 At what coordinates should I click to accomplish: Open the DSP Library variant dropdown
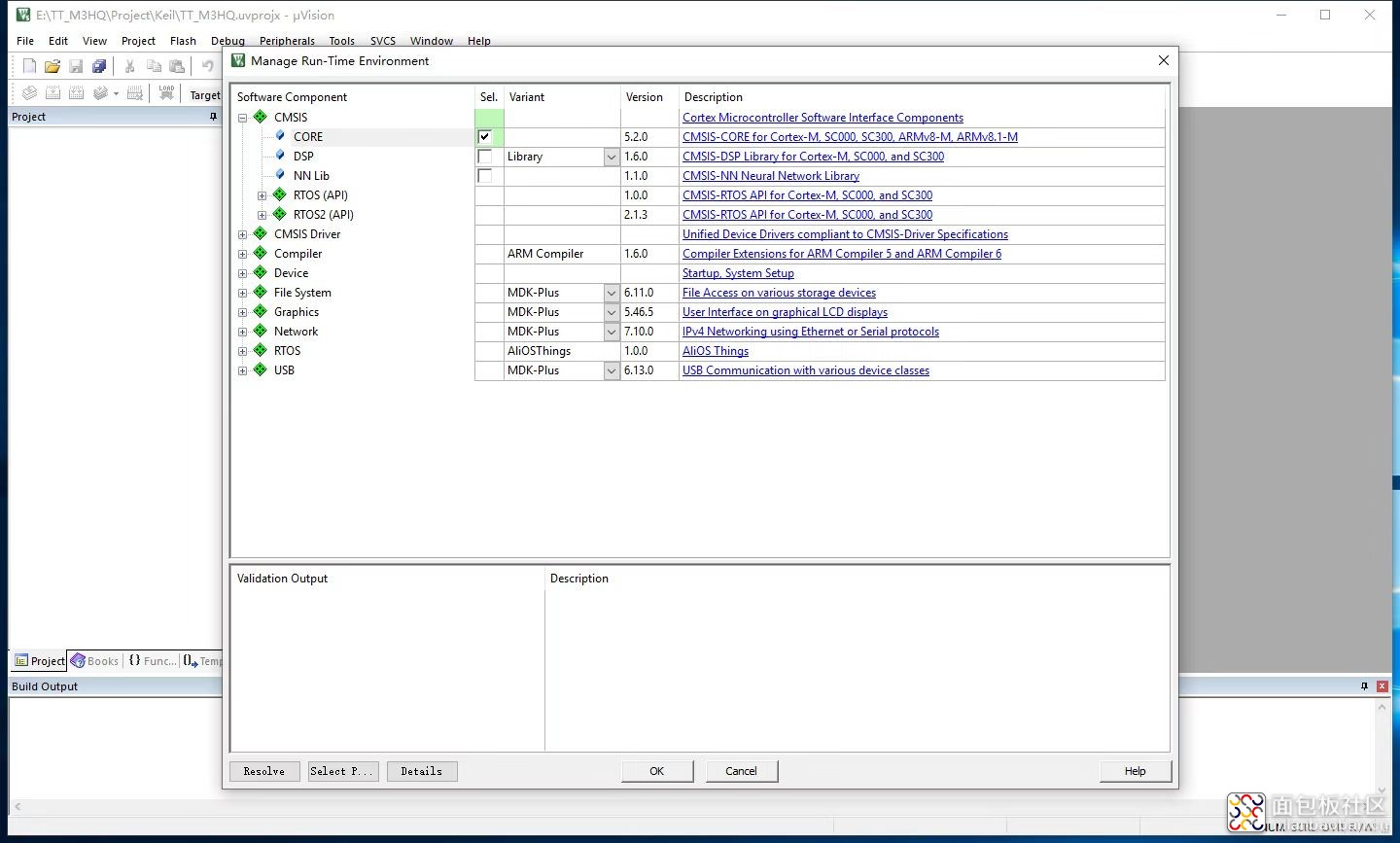coord(612,157)
